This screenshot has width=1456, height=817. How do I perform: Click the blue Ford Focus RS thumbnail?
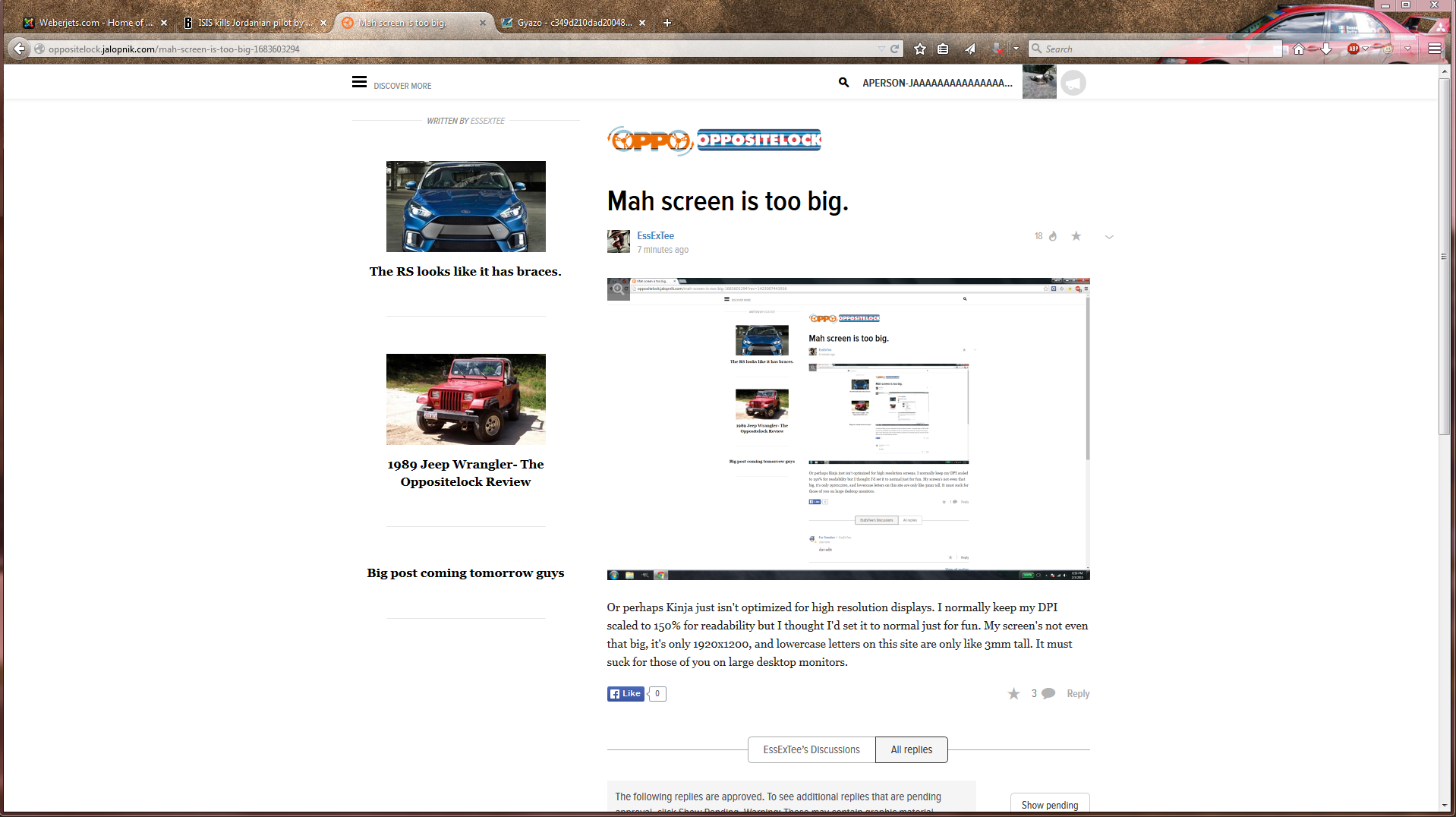465,207
